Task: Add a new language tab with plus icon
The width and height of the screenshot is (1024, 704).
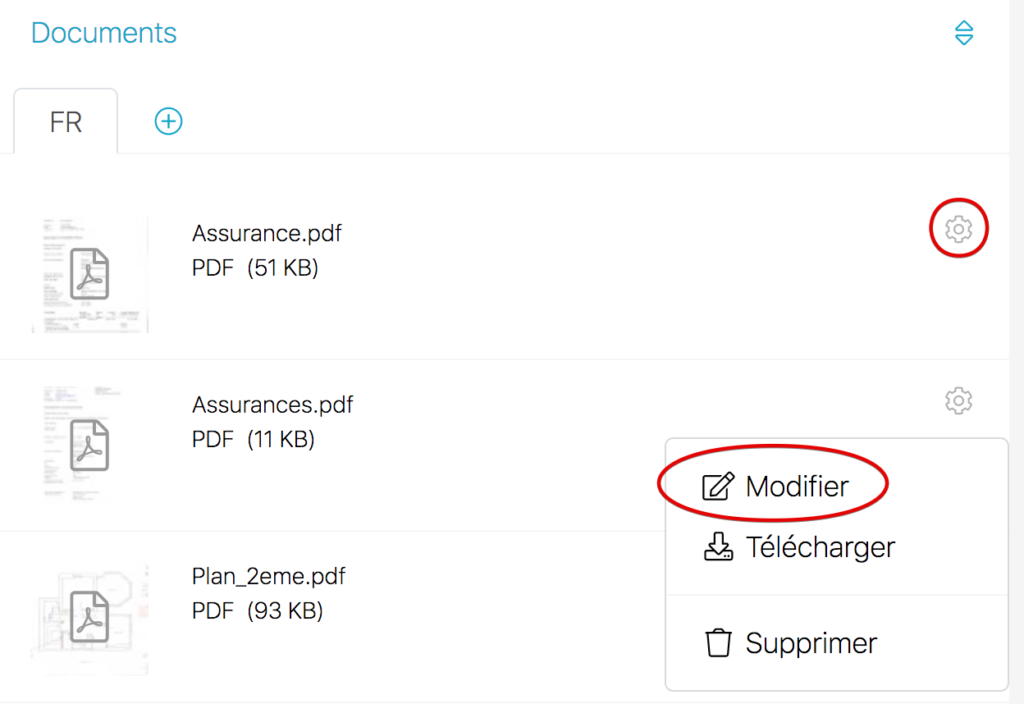Action: click(x=168, y=122)
